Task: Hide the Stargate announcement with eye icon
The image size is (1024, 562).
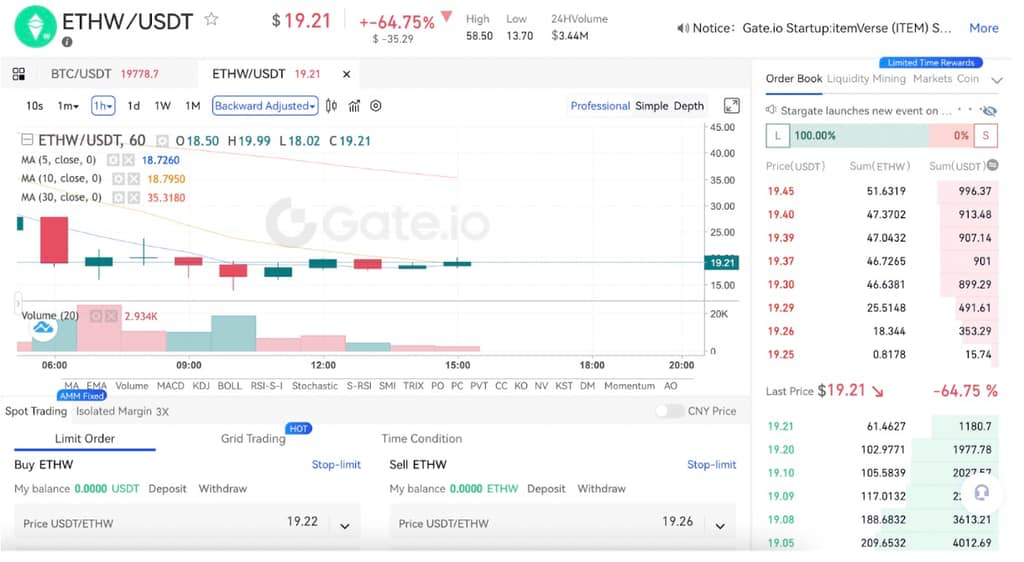Action: point(989,110)
